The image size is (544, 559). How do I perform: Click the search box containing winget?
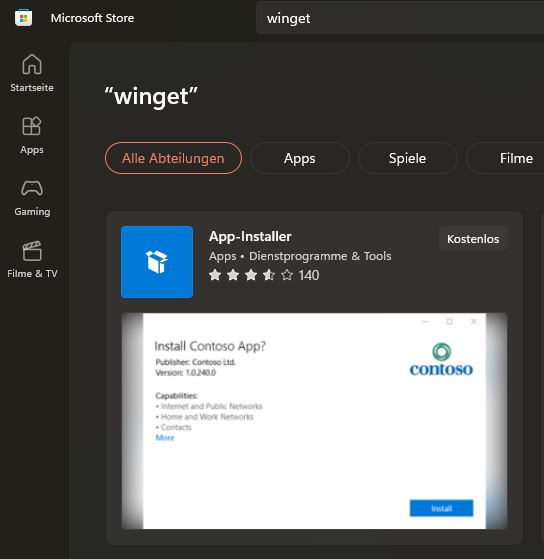pos(400,18)
